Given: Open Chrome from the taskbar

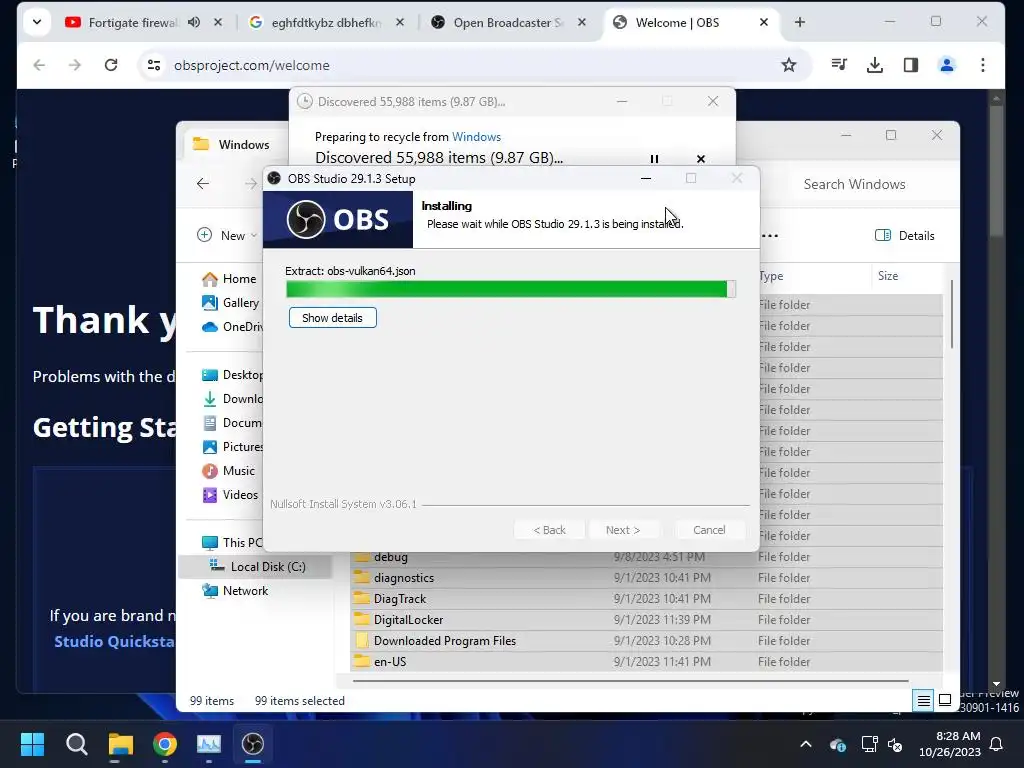Looking at the screenshot, I should click(x=165, y=744).
